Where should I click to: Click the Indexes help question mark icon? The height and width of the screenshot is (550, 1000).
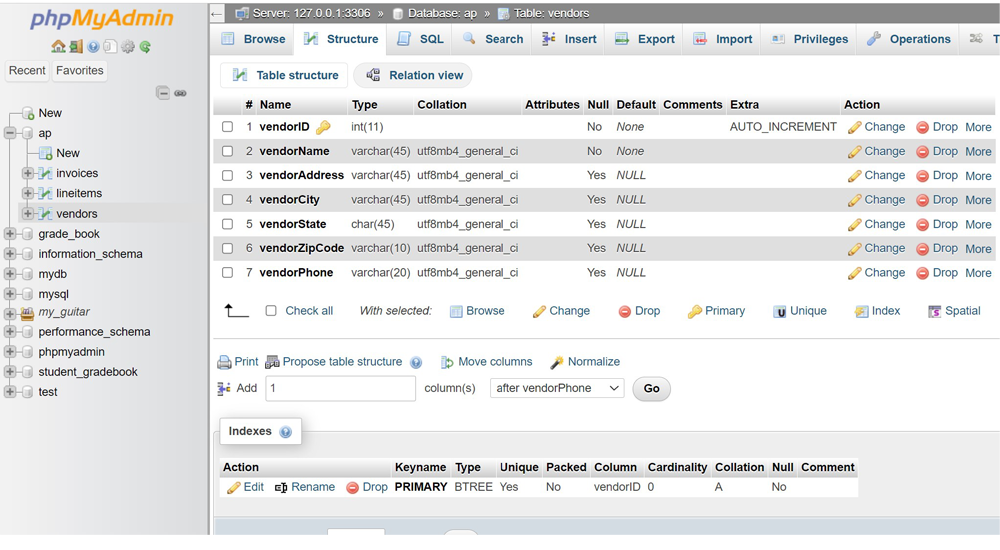coord(286,432)
